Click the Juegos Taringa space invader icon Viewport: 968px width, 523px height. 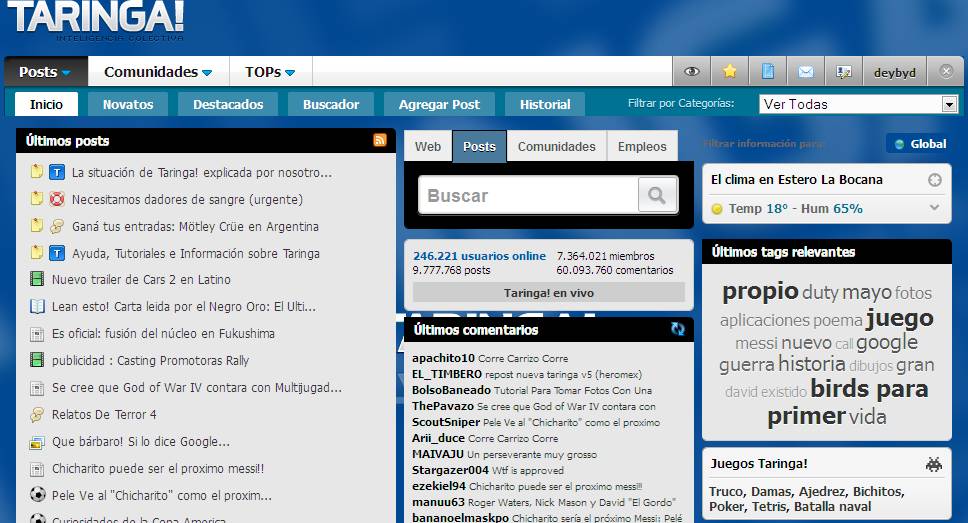[933, 464]
